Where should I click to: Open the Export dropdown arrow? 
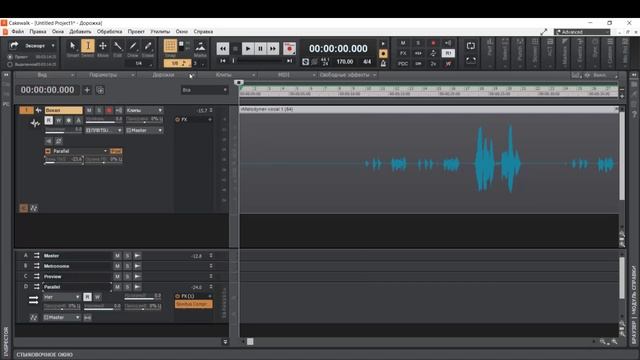[53, 46]
